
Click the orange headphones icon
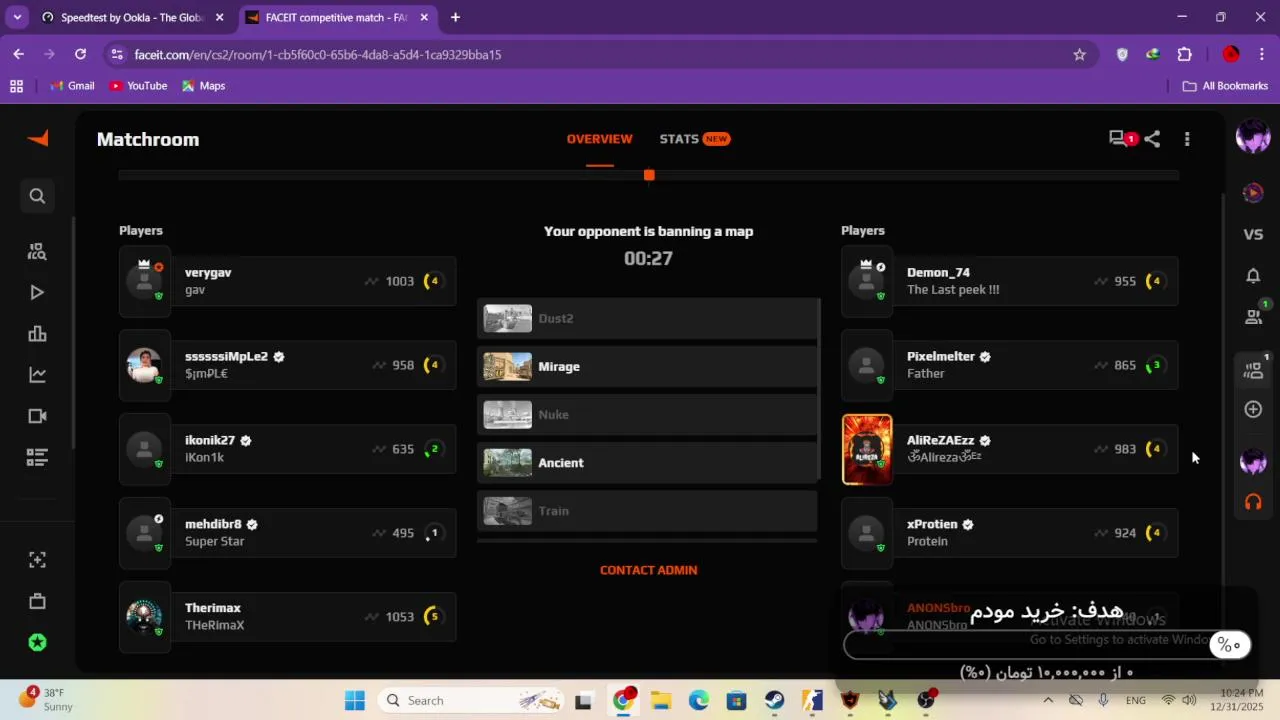(x=1253, y=502)
